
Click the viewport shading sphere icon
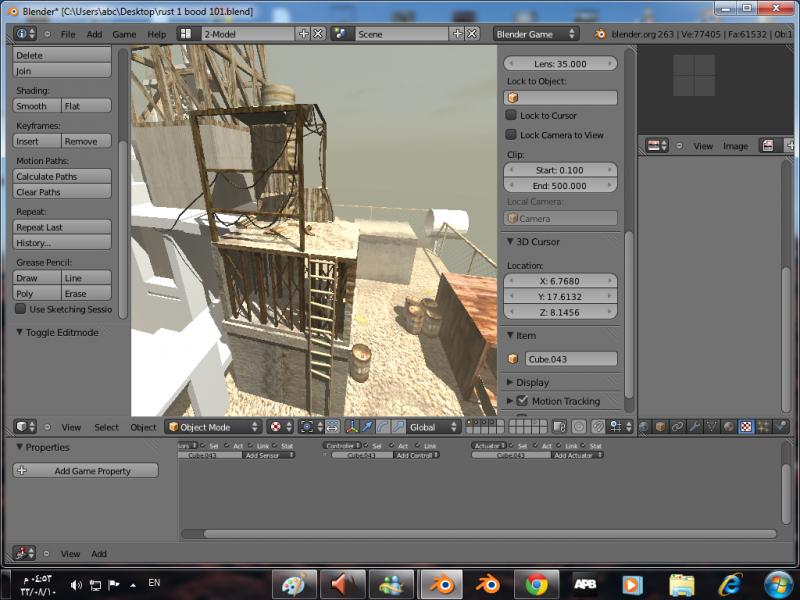click(275, 427)
